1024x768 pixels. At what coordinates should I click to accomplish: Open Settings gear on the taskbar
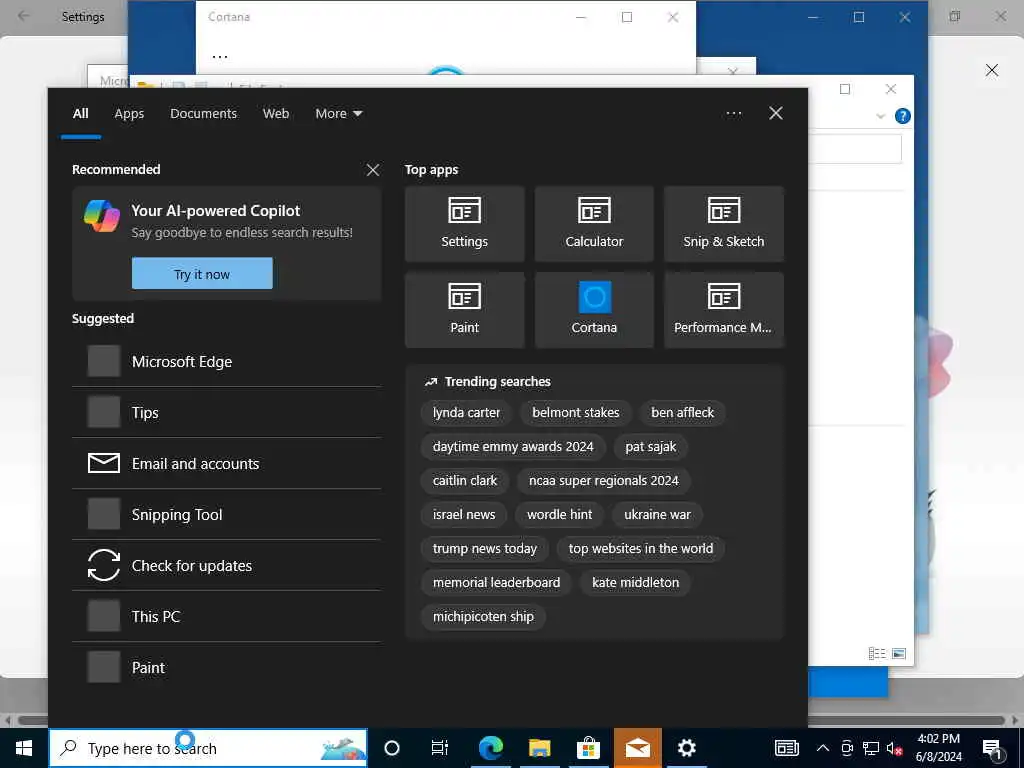(x=686, y=748)
